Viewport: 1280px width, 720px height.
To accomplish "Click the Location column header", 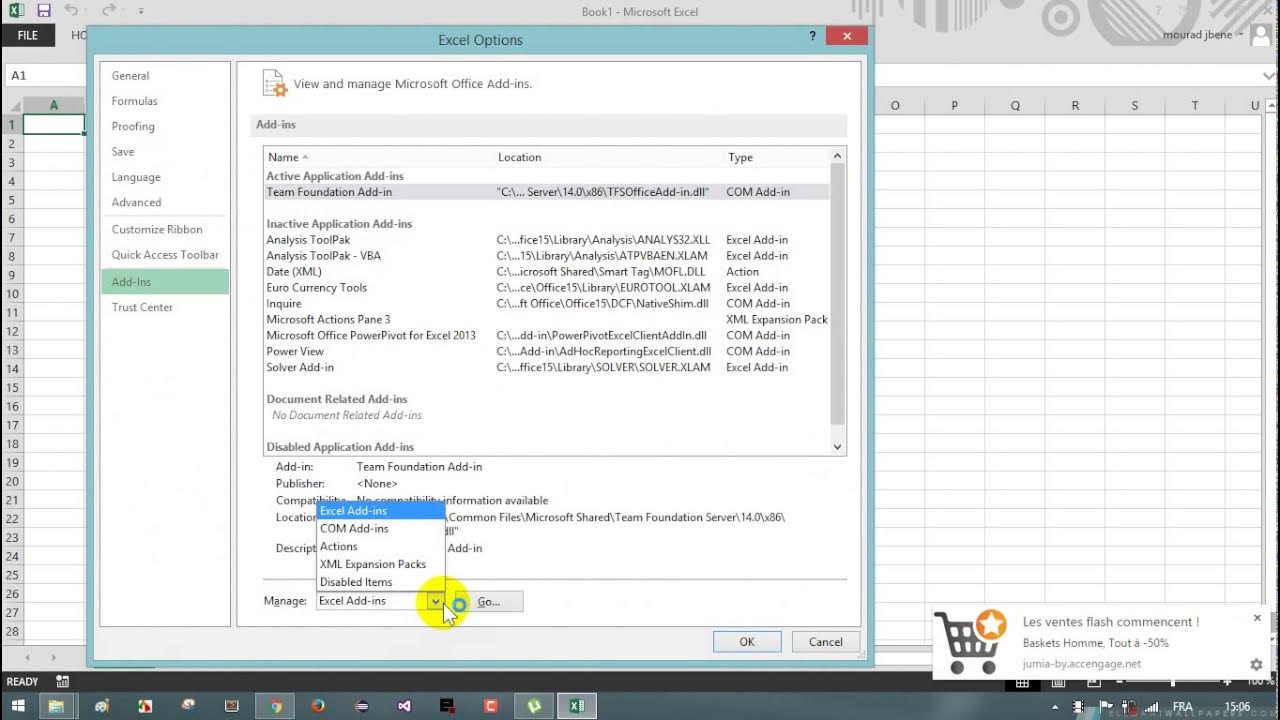I will point(609,157).
